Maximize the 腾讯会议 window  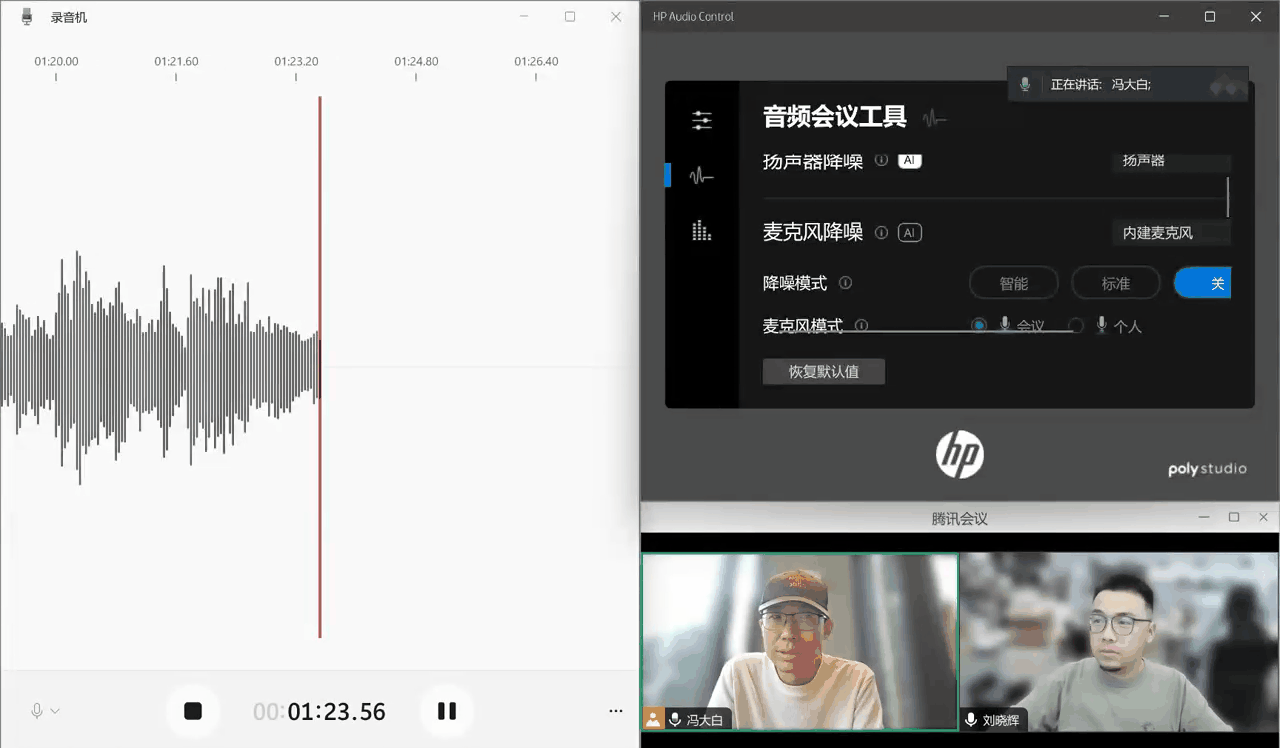[x=1234, y=517]
